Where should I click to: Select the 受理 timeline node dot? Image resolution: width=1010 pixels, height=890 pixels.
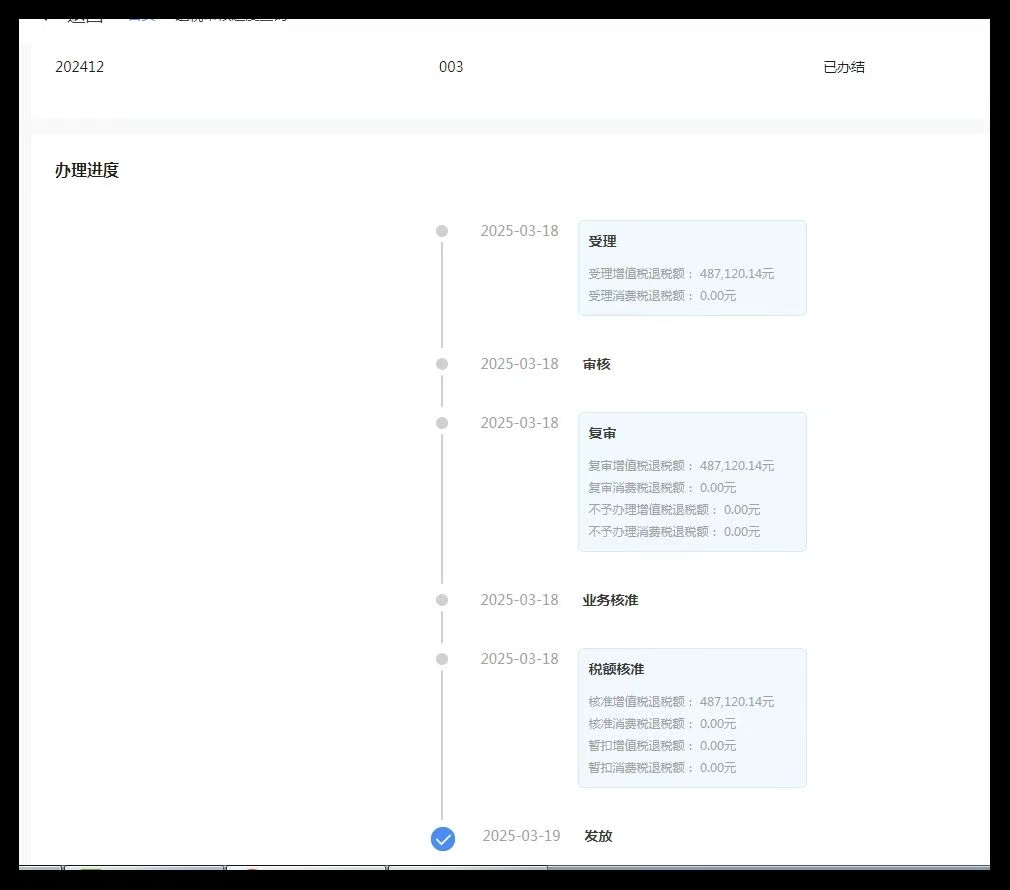[x=442, y=230]
